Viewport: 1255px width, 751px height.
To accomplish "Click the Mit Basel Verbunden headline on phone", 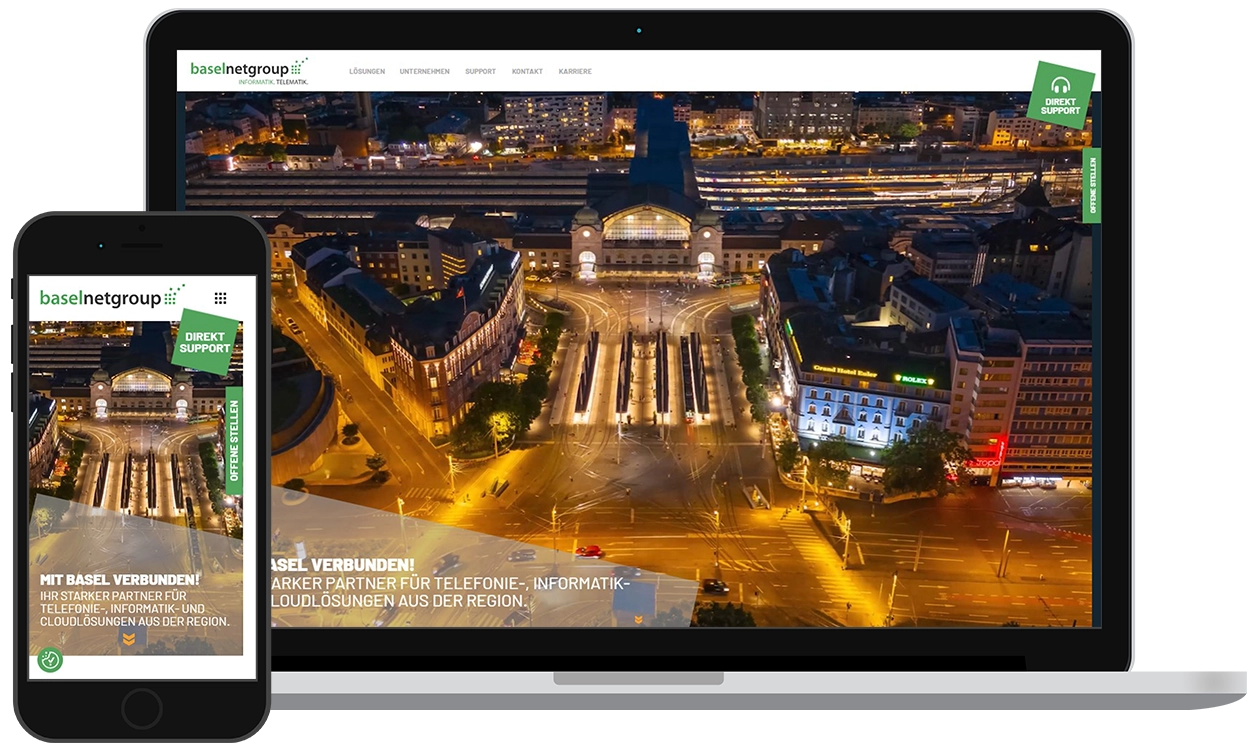I will pyautogui.click(x=120, y=580).
